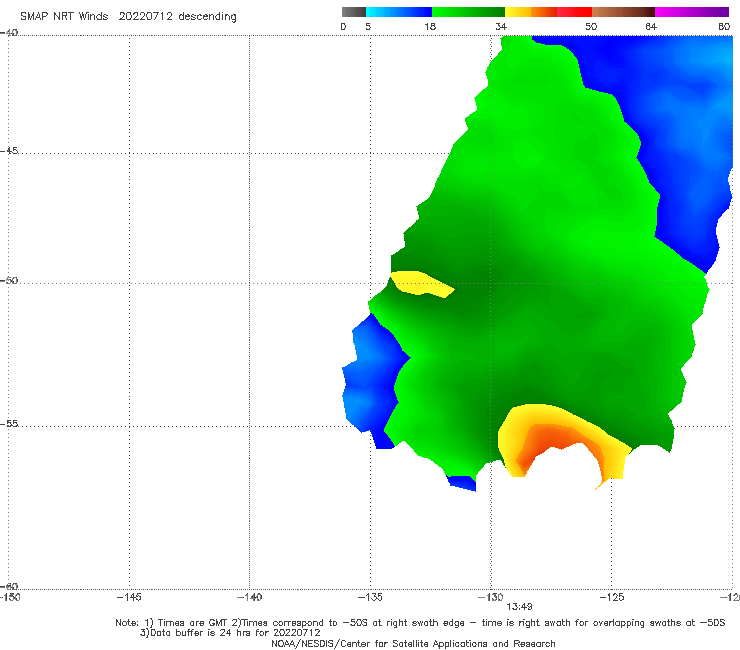The height and width of the screenshot is (650, 740).
Task: Click the blue low-wind patch on the swath's west edge
Action: click(373, 378)
